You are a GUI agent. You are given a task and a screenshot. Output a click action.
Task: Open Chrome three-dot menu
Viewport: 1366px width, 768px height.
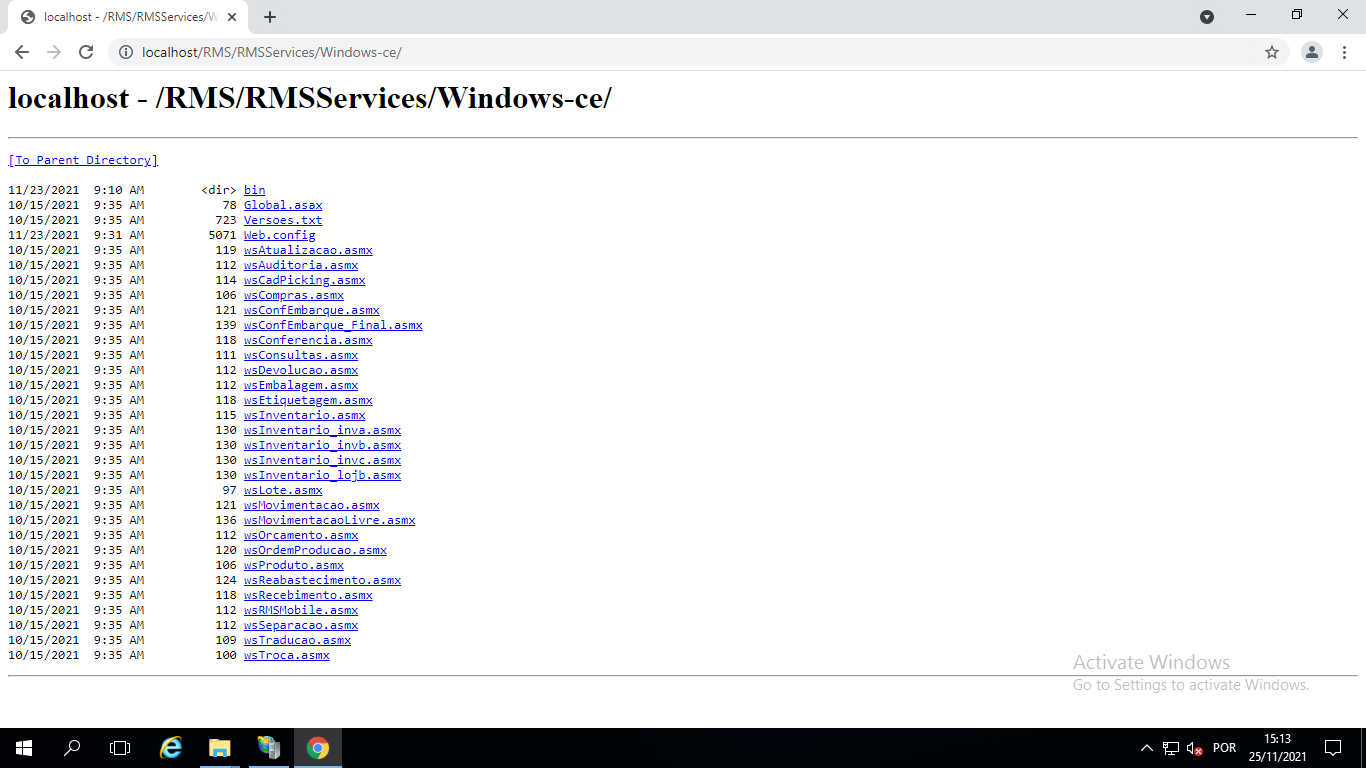pyautogui.click(x=1344, y=52)
